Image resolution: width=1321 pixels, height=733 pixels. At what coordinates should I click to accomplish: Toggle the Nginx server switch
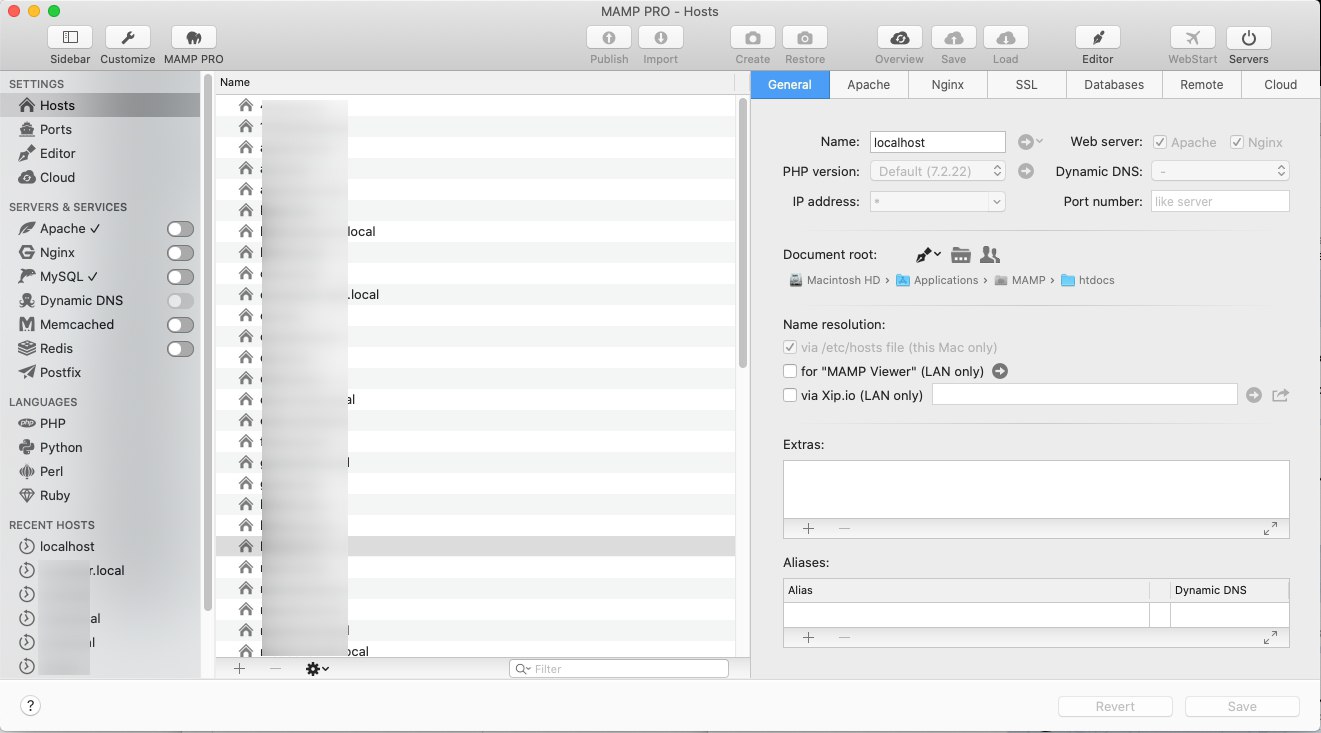click(x=180, y=253)
